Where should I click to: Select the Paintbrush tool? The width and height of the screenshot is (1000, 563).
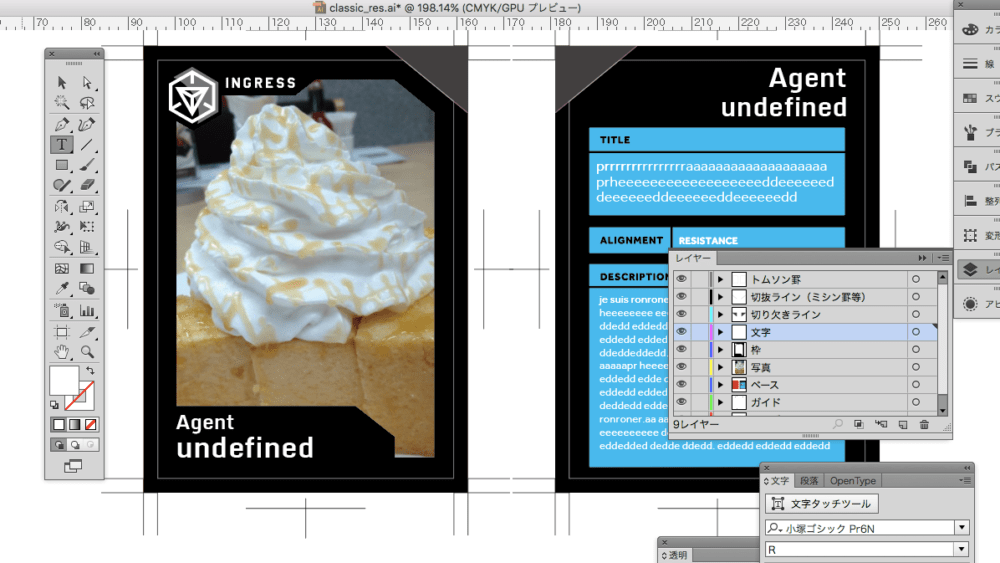pos(87,165)
